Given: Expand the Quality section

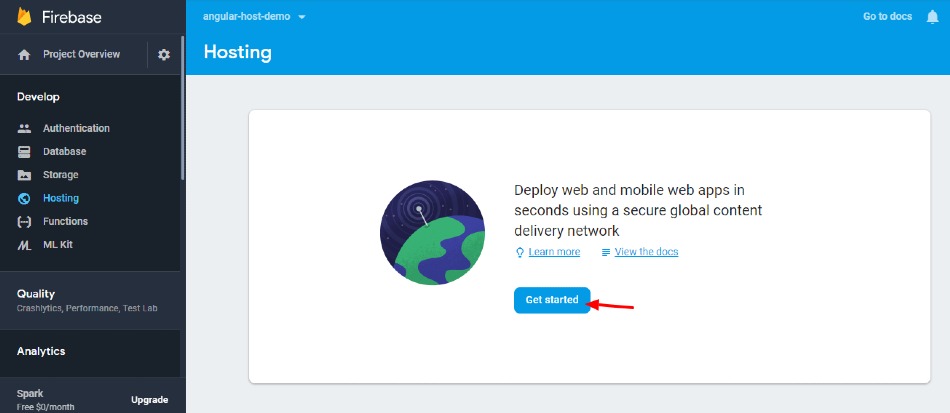Looking at the screenshot, I should click(x=90, y=300).
